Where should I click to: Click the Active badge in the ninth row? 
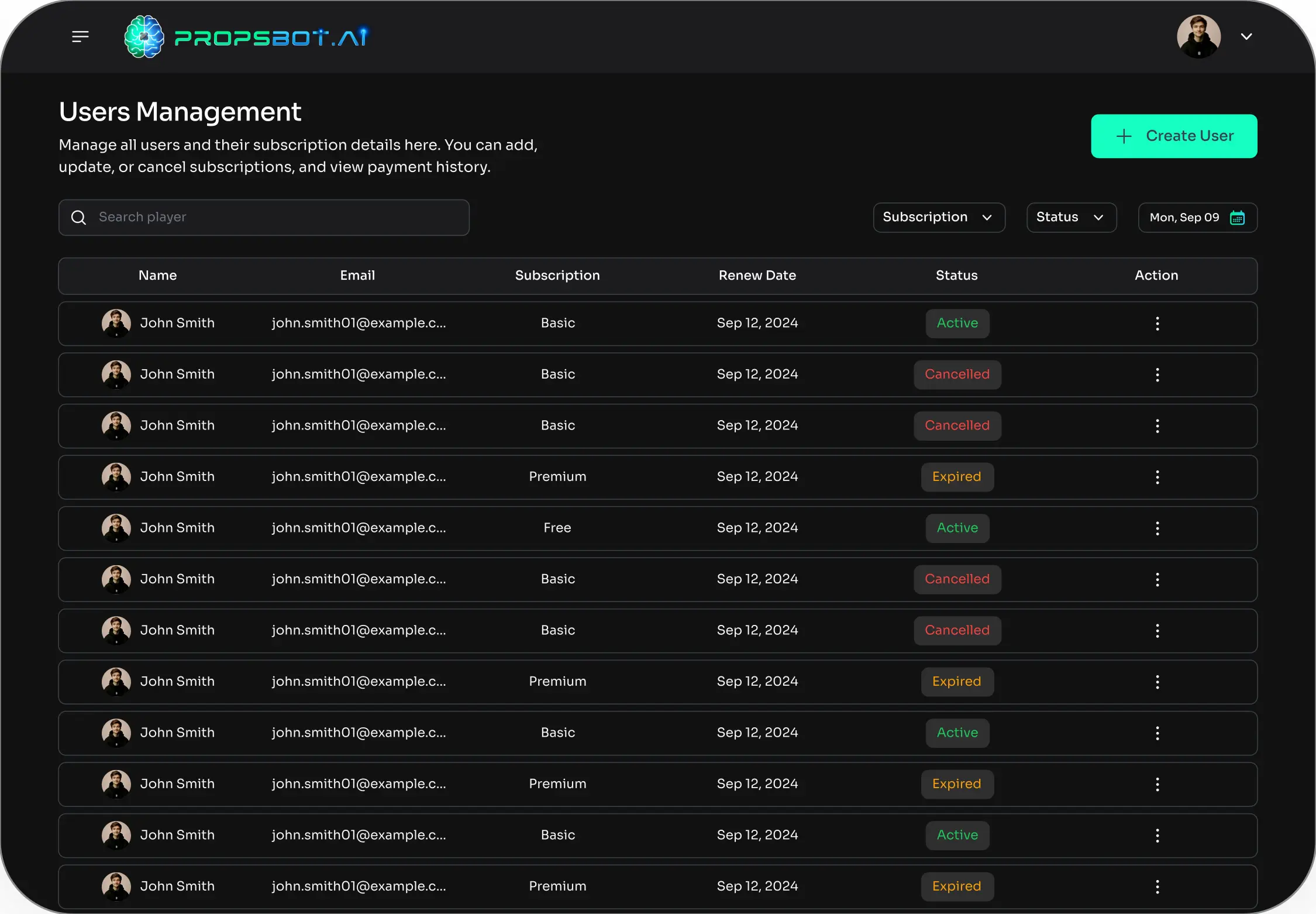point(957,733)
